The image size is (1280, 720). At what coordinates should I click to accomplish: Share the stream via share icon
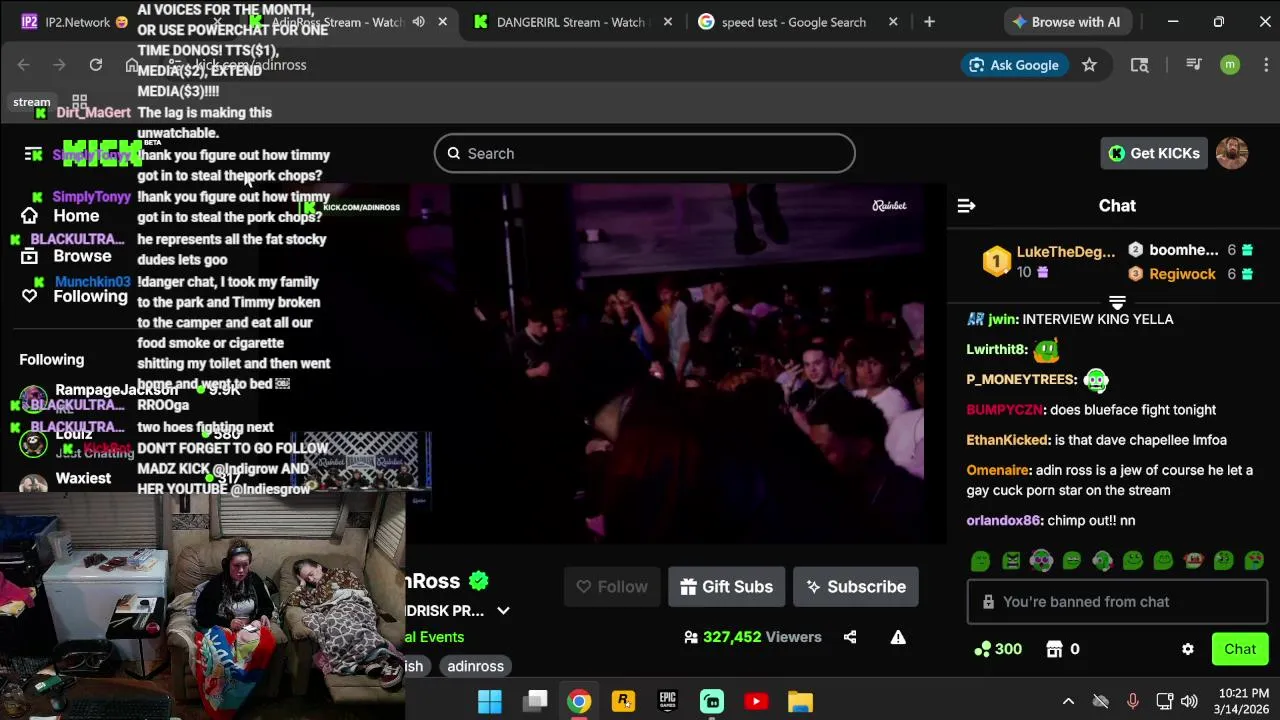[850, 637]
